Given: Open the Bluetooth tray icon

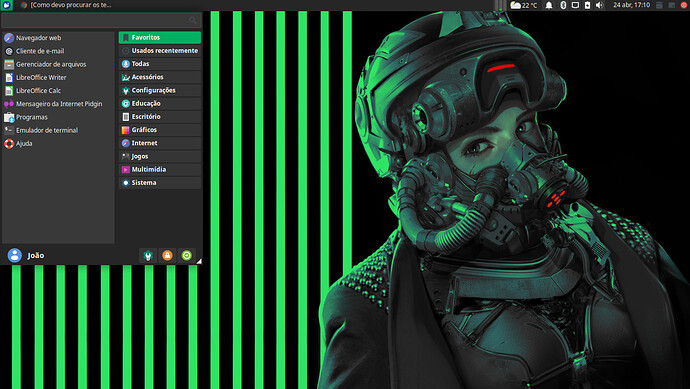Looking at the screenshot, I should point(563,5).
